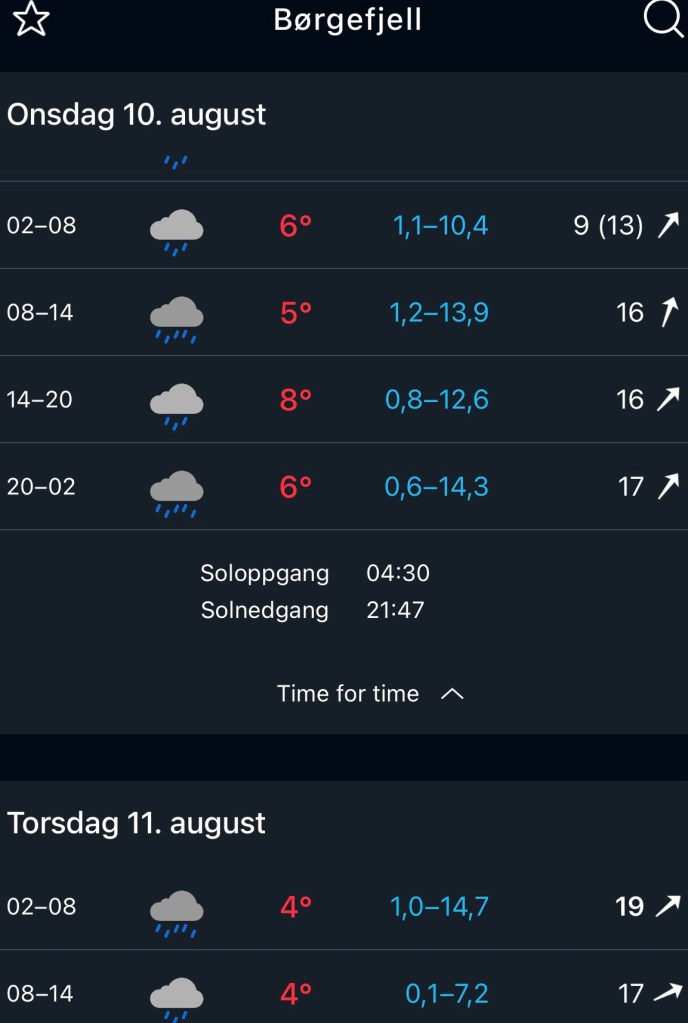Tap the wind speed 19 for Torsdag 02–08
Viewport: 688px width, 1023px height.
[x=629, y=907]
